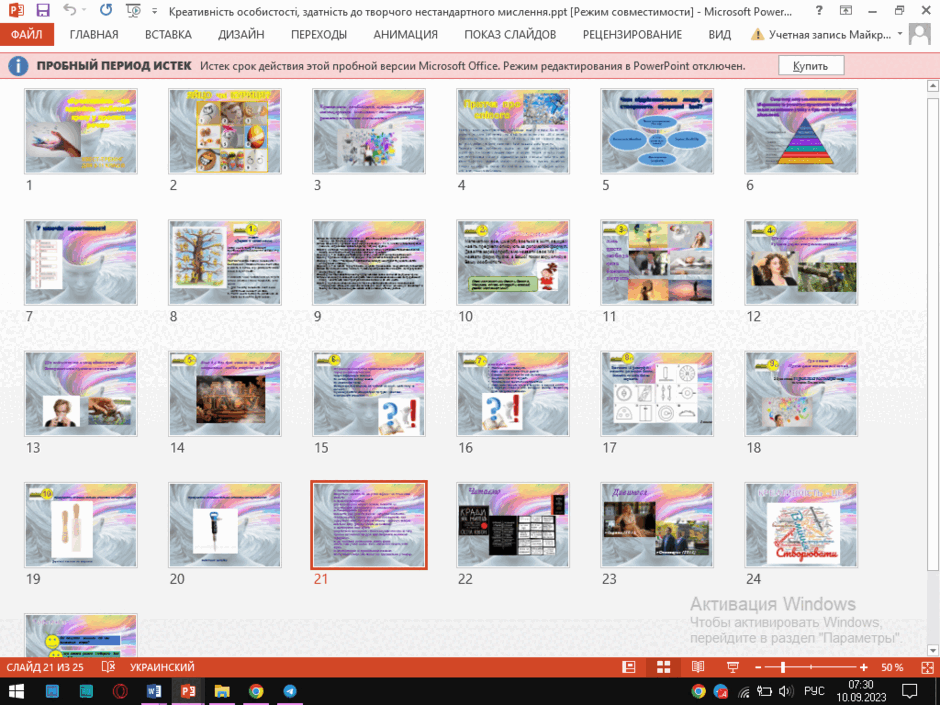Open the ДИЗАЙН ribbon tab
The width and height of the screenshot is (940, 705).
click(241, 35)
